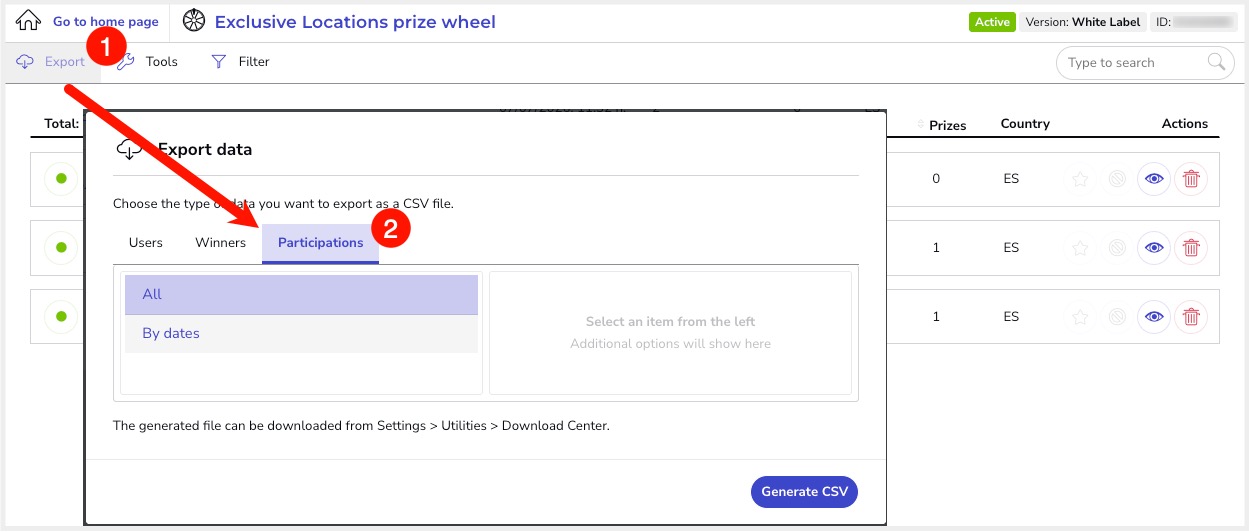Follow the Go to home page link
The width and height of the screenshot is (1249, 532).
(x=106, y=22)
